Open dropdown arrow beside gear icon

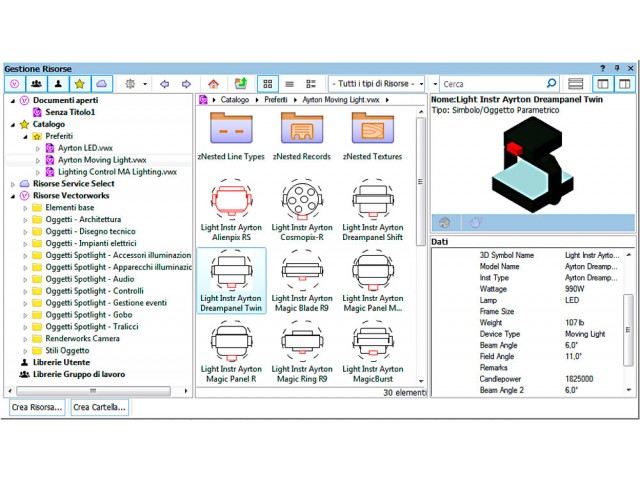(145, 84)
